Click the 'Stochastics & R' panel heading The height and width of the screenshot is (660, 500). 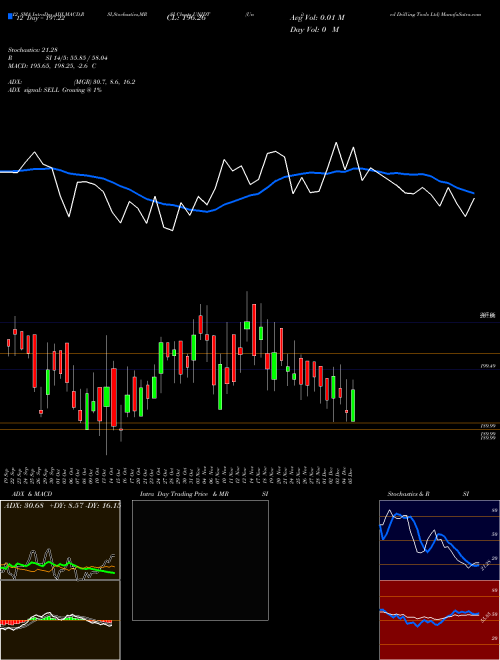[409, 494]
